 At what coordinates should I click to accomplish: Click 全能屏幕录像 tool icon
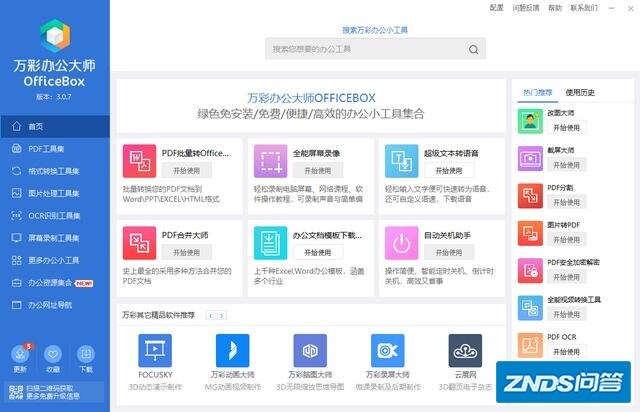[271, 161]
